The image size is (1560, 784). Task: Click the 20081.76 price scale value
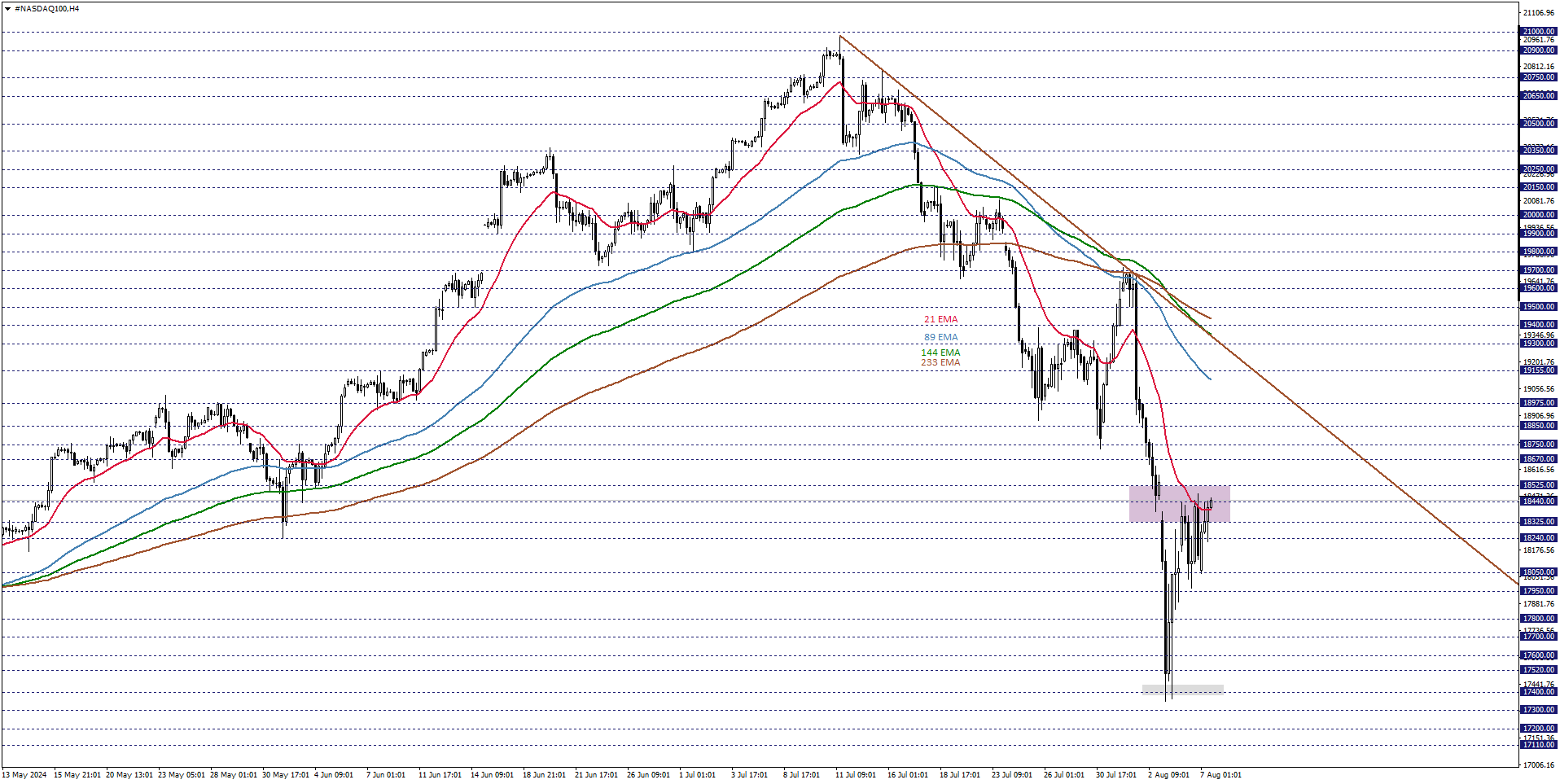pyautogui.click(x=1539, y=201)
